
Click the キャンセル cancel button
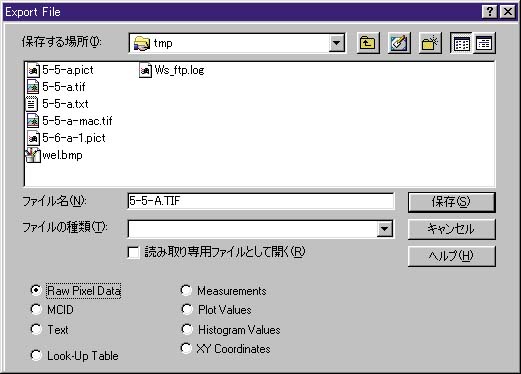[452, 229]
